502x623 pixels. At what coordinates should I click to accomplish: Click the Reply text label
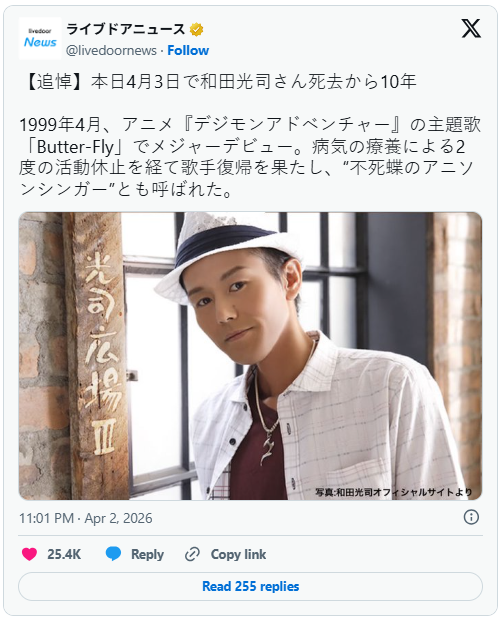pyautogui.click(x=147, y=554)
